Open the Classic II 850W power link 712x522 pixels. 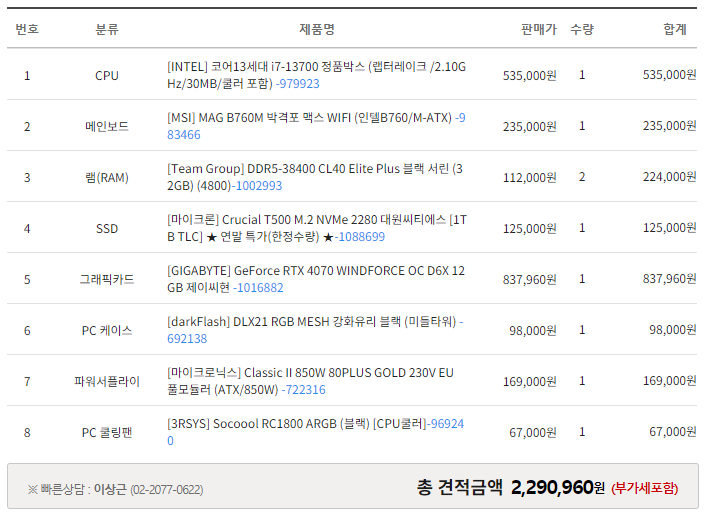[x=311, y=381]
